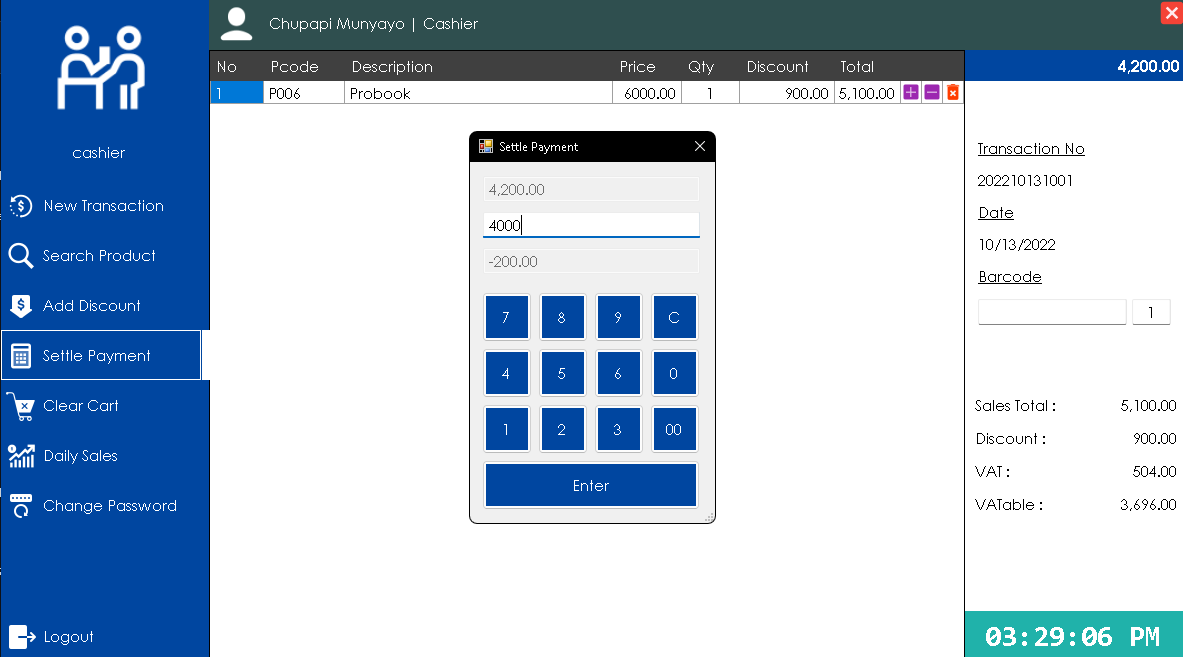Tap keypad digit 5
Screen dimensions: 1183x657
562,373
